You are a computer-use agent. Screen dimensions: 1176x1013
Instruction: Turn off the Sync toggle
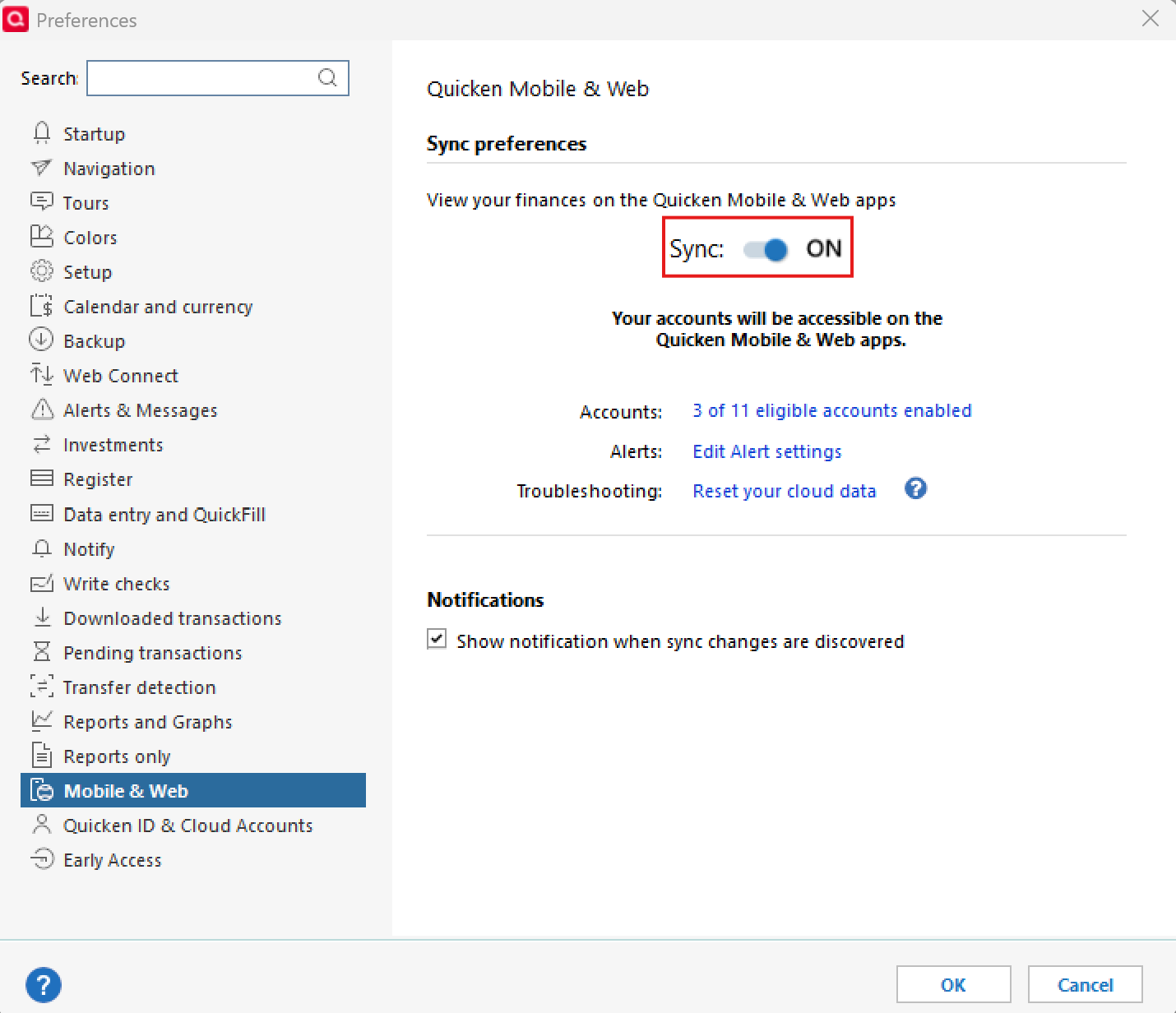(766, 249)
